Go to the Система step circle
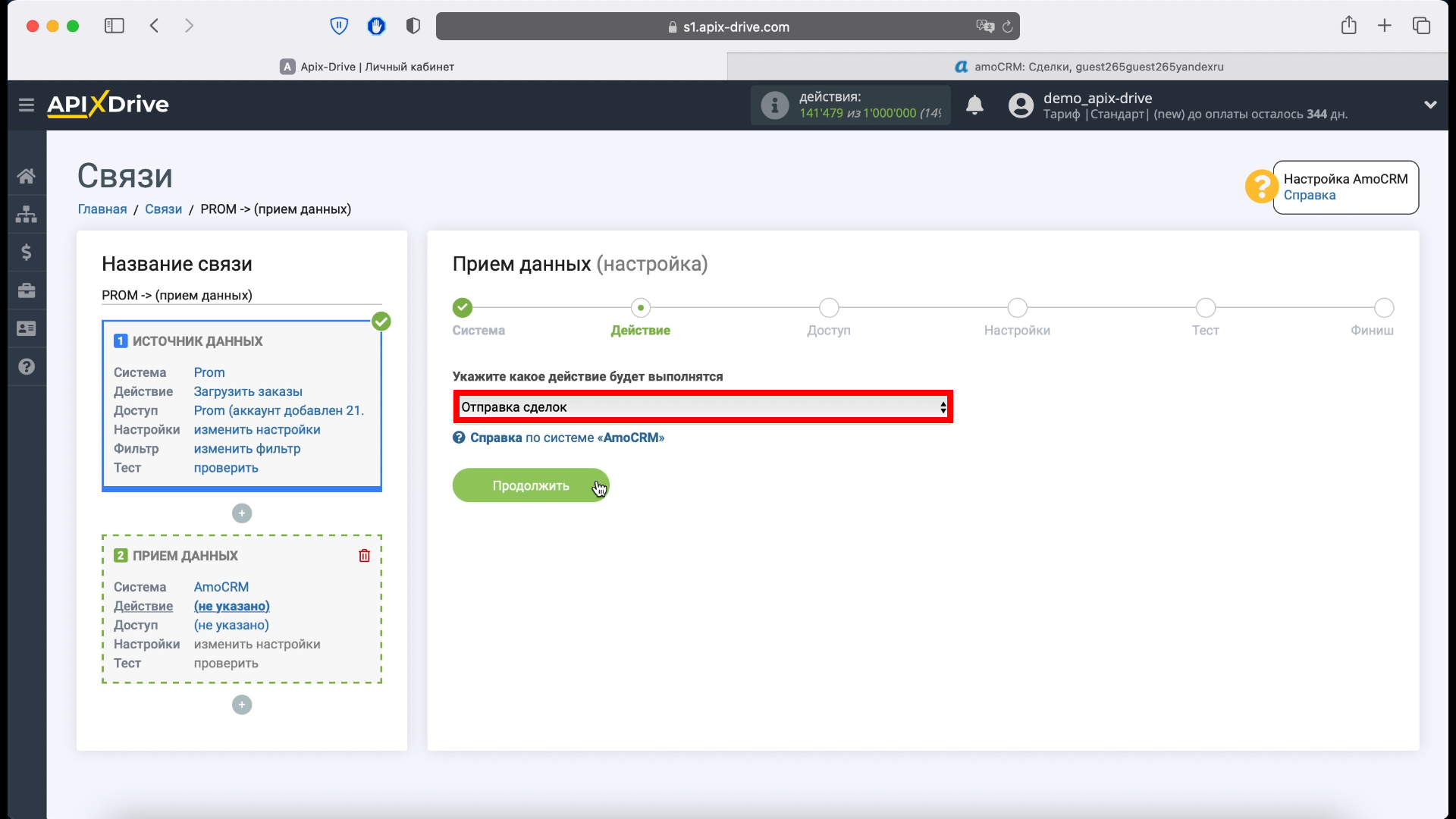1456x819 pixels. click(462, 308)
